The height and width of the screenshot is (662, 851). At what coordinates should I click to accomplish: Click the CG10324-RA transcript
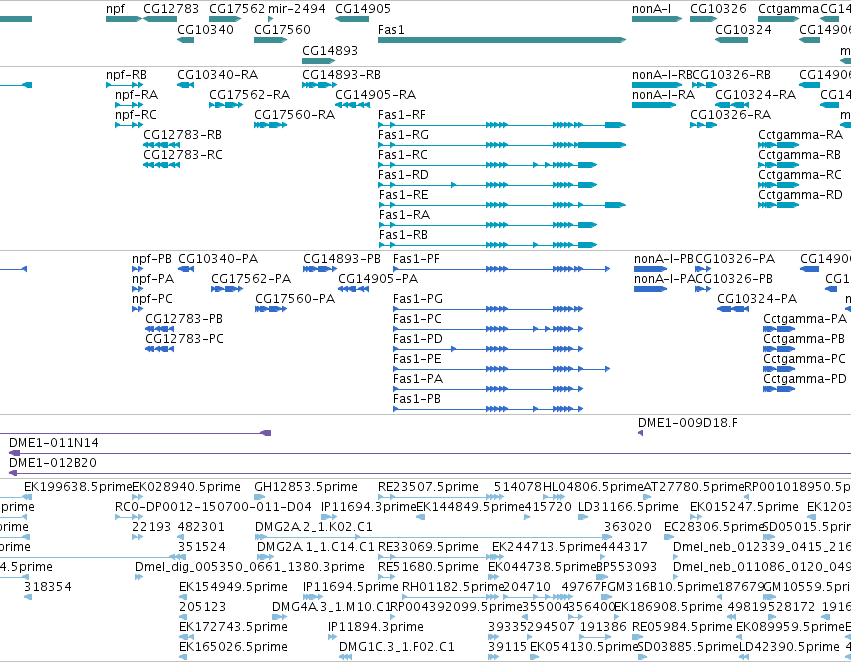732,105
